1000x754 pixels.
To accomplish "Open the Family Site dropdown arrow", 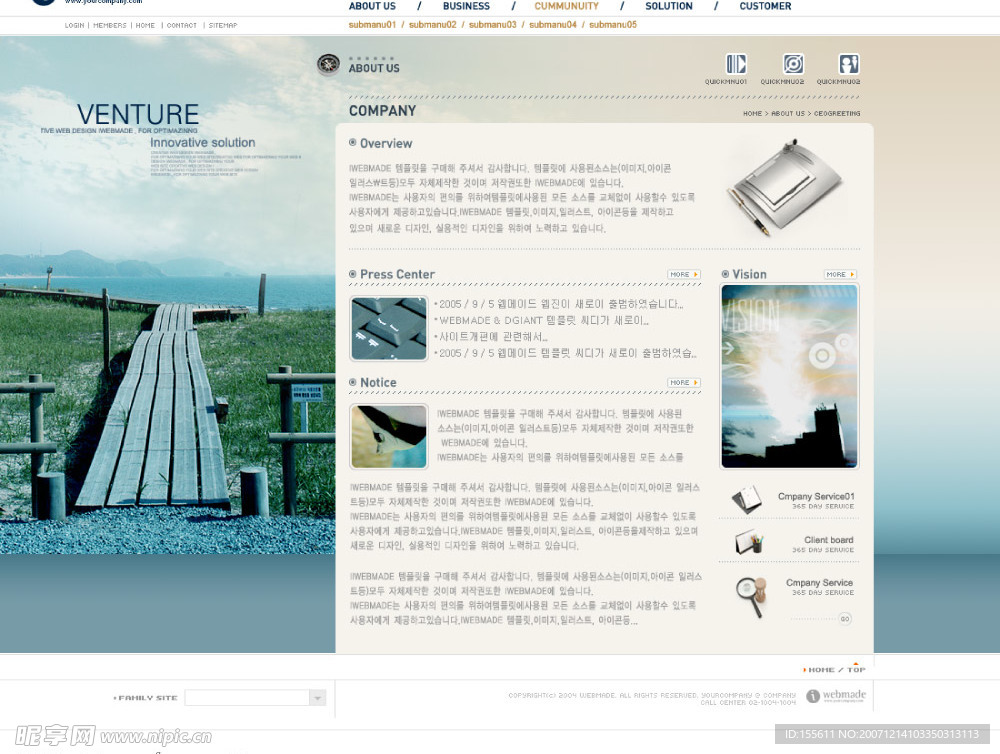I will pyautogui.click(x=318, y=698).
